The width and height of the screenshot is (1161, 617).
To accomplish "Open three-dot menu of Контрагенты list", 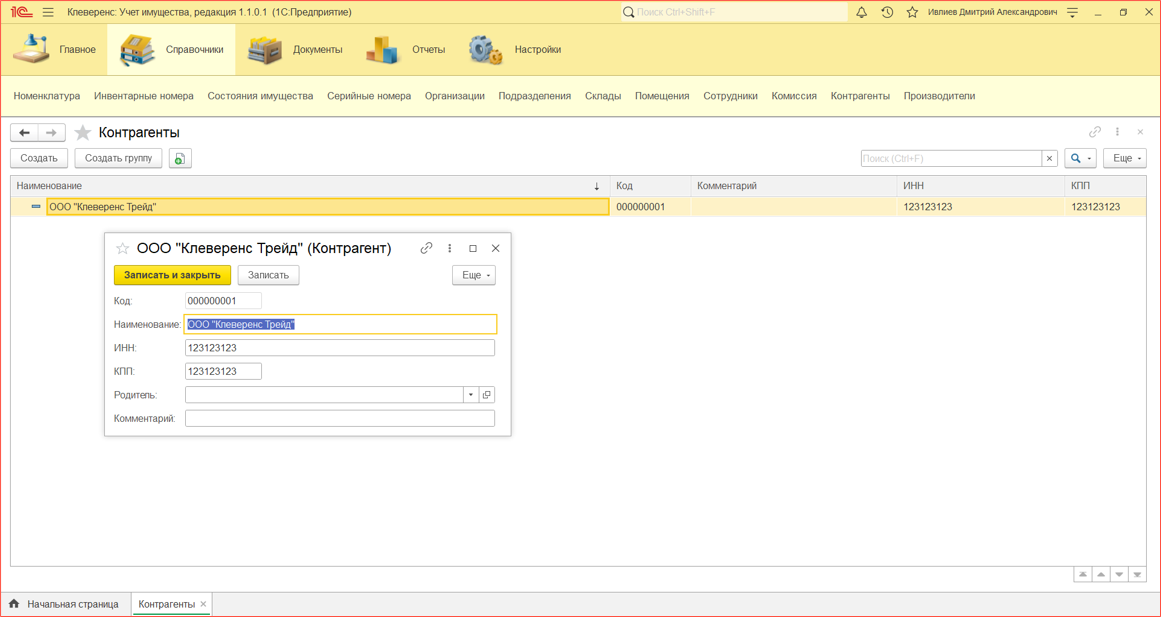I will pos(1117,132).
